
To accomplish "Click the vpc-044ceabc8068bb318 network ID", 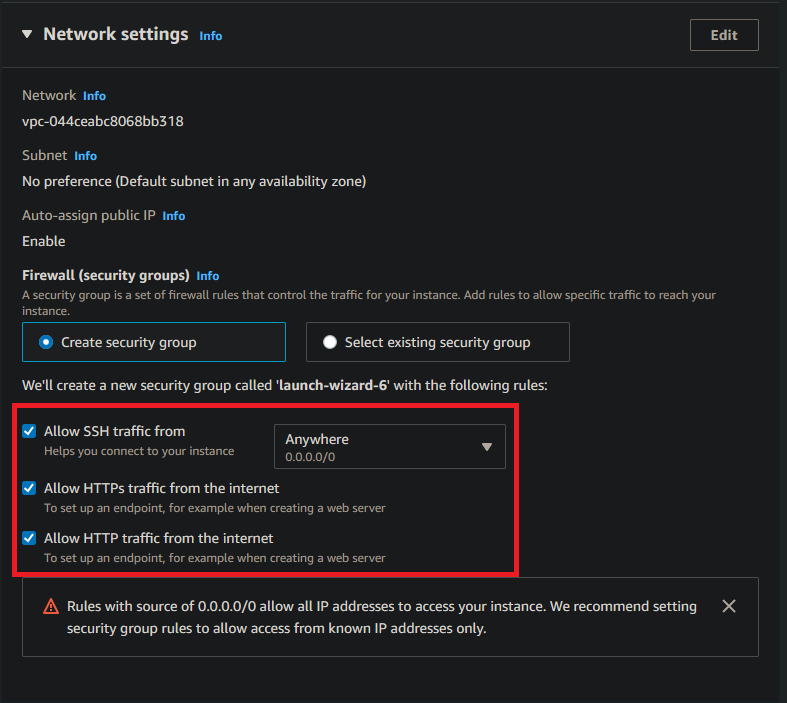I will click(102, 121).
